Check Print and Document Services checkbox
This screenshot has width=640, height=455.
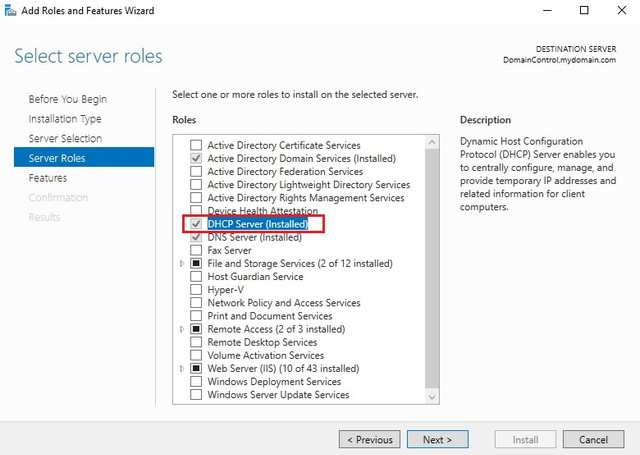(x=196, y=316)
